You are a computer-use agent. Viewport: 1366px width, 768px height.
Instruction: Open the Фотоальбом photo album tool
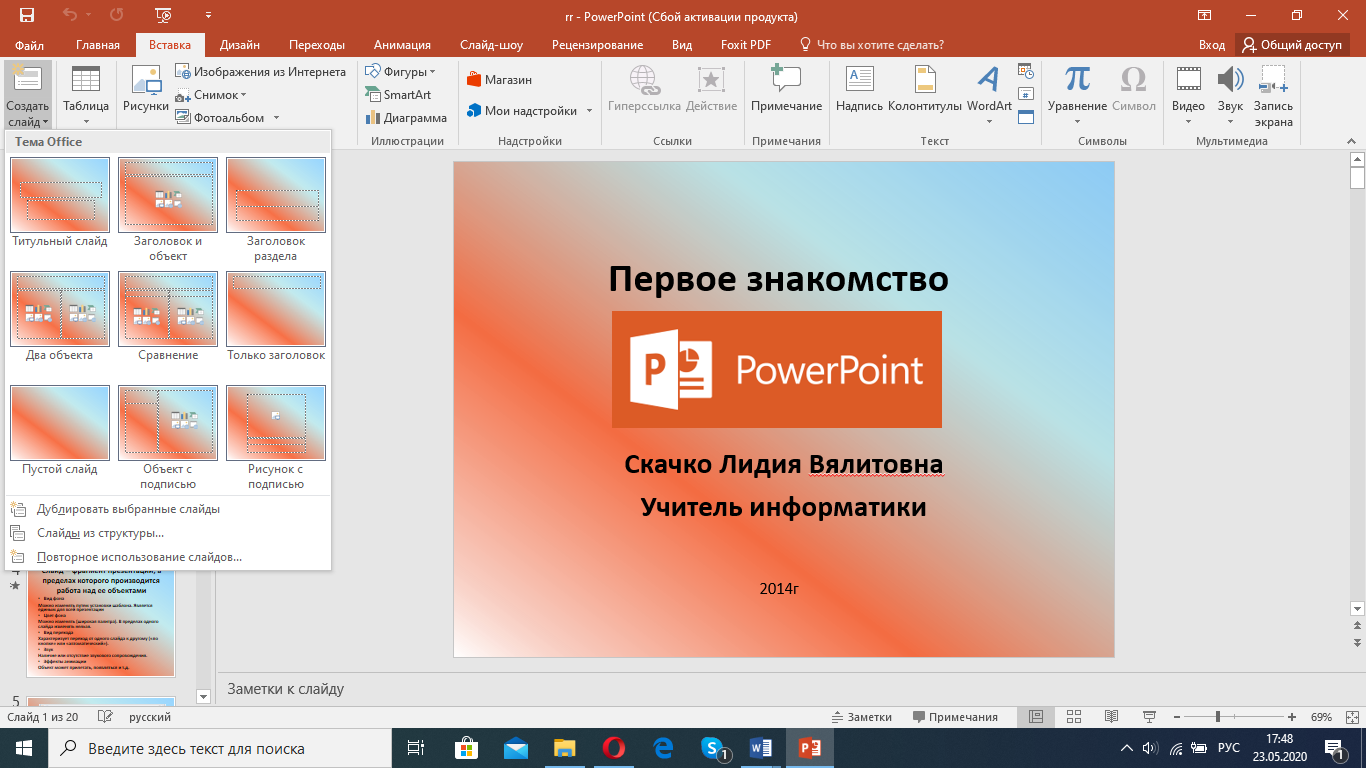221,118
